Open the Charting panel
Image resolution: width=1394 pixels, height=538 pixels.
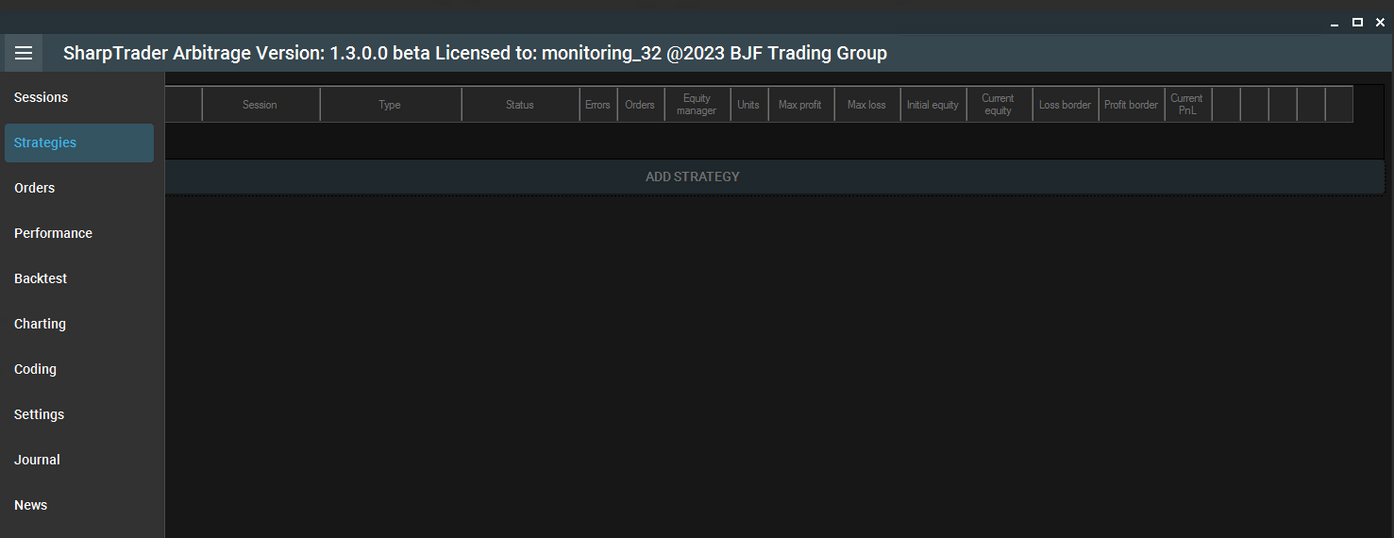pyautogui.click(x=40, y=324)
